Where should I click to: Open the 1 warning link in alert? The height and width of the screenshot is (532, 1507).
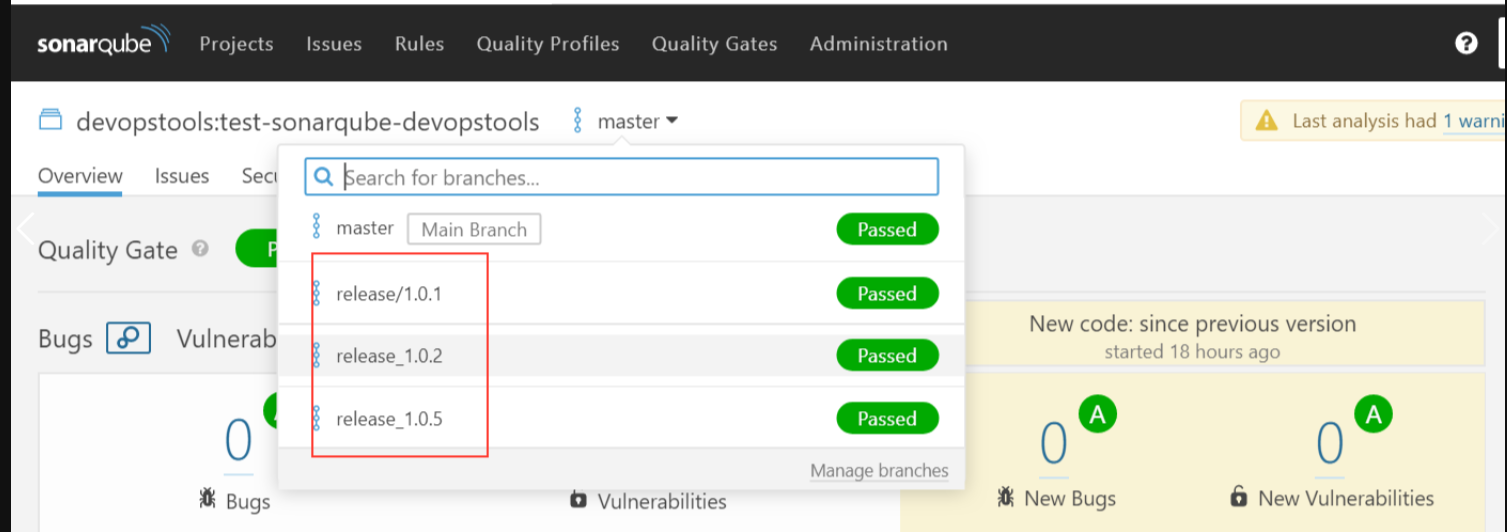pos(1474,121)
